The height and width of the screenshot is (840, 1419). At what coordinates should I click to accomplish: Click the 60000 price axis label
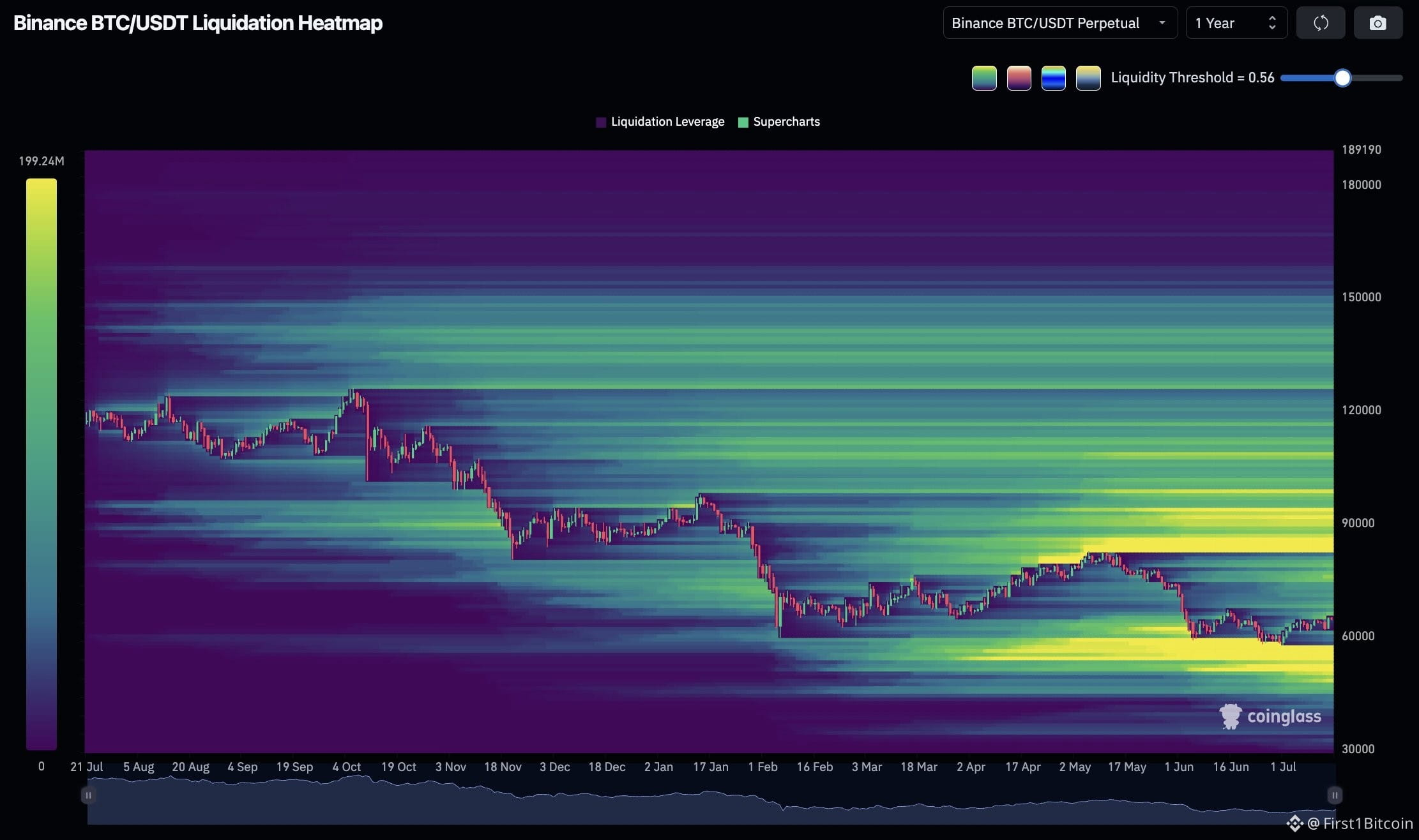coord(1358,636)
